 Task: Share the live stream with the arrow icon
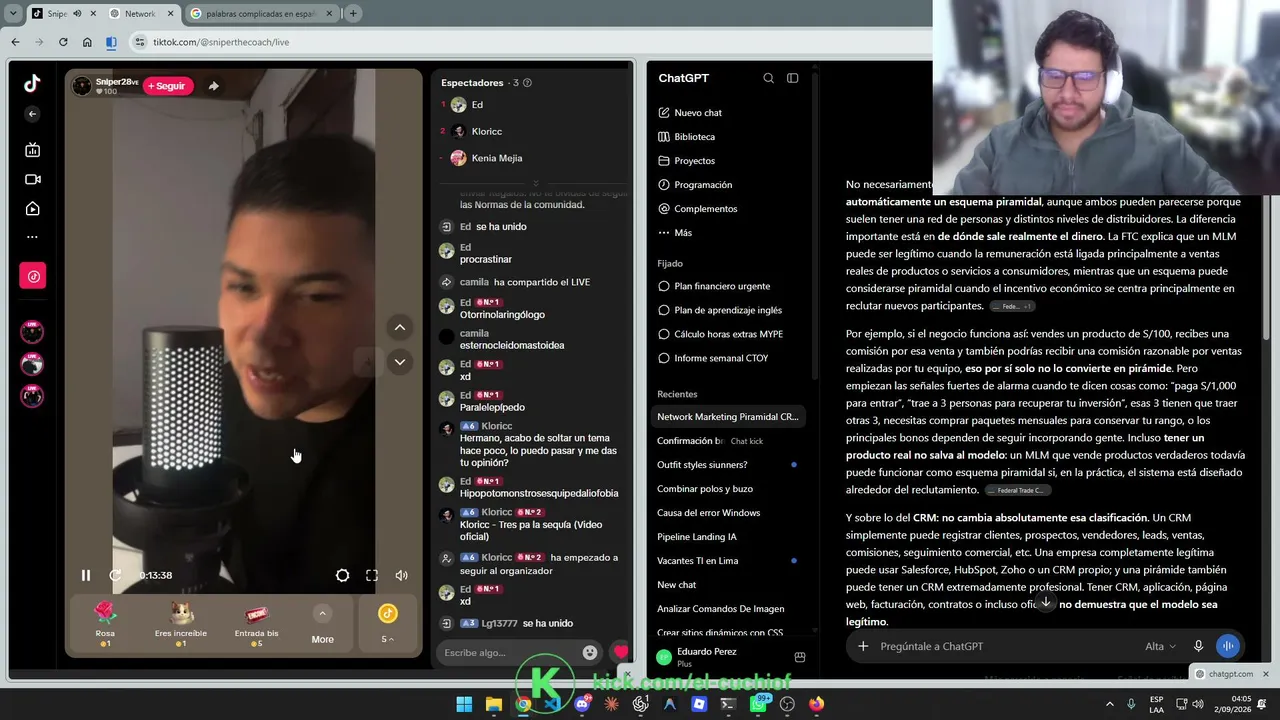click(x=213, y=86)
